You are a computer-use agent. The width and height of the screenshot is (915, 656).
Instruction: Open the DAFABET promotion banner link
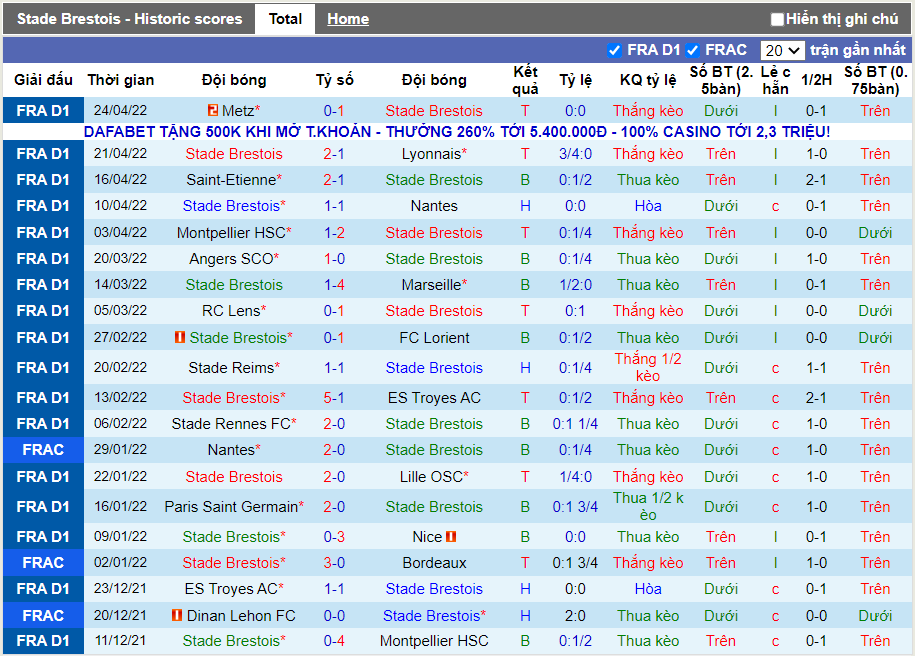point(457,132)
